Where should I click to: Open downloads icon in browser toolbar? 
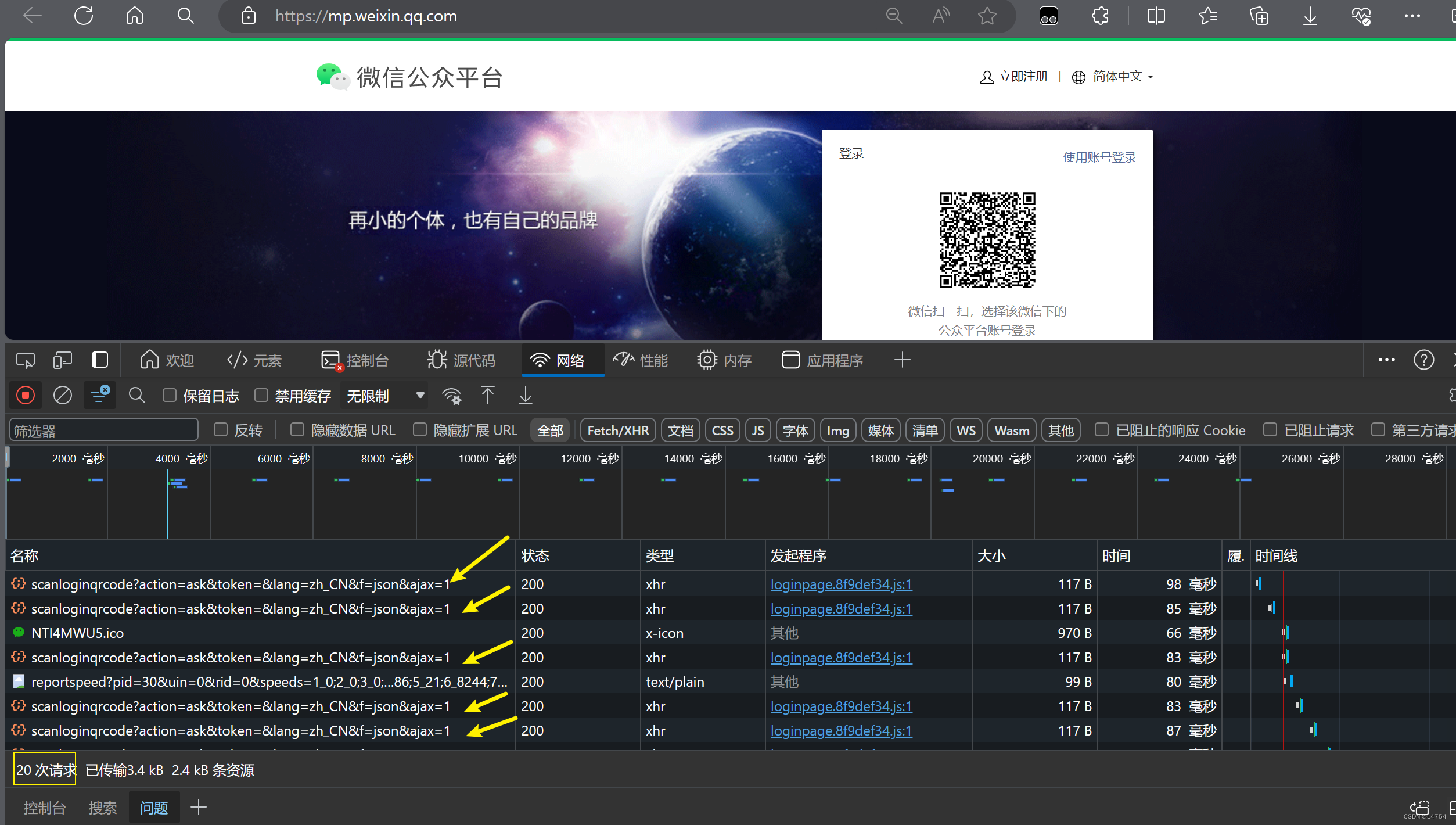1310,16
